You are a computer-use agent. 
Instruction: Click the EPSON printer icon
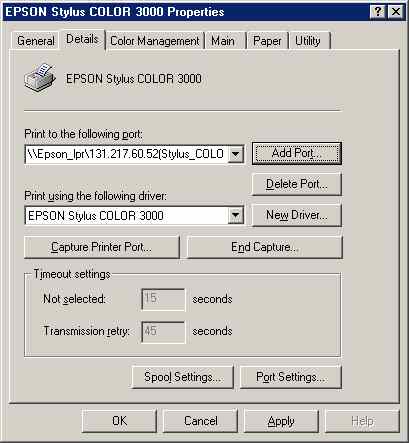(39, 78)
